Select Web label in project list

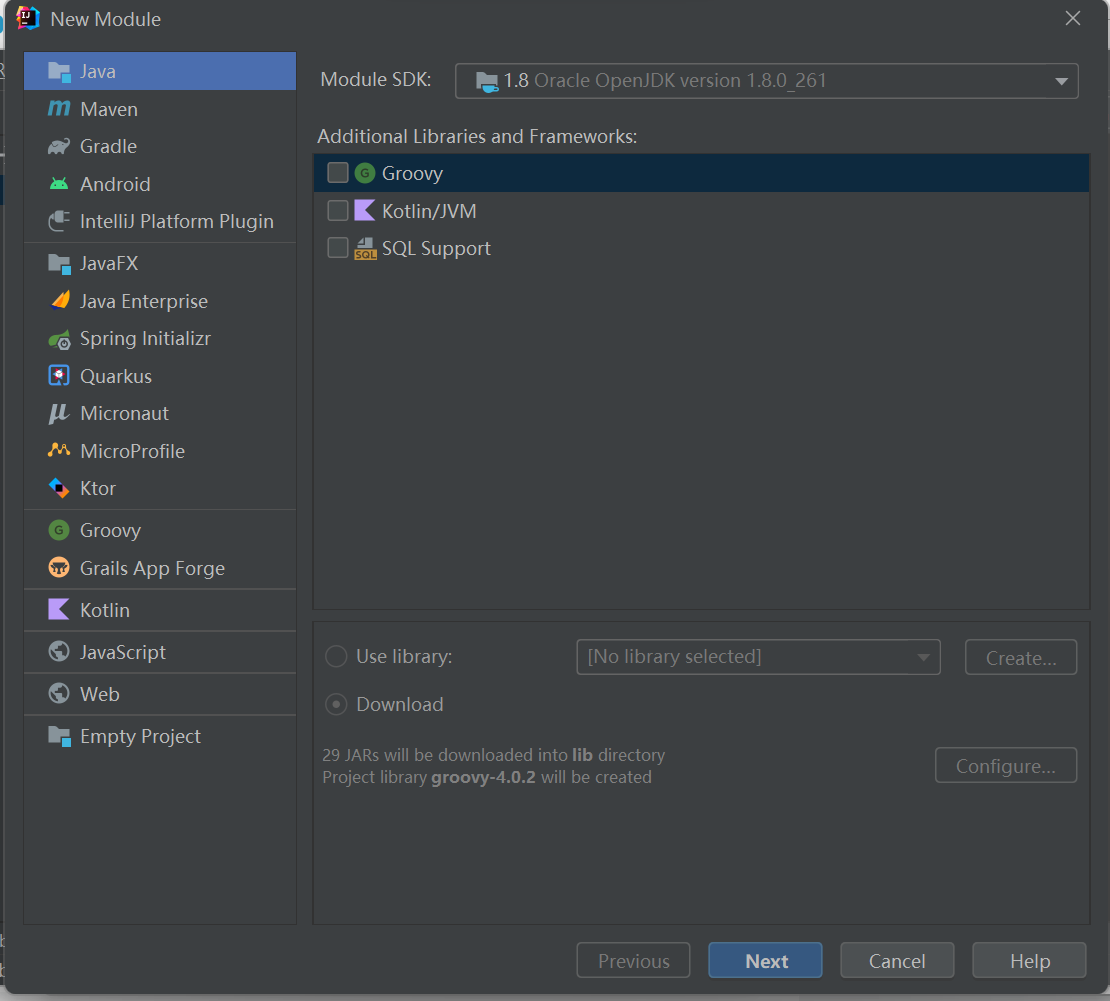100,694
